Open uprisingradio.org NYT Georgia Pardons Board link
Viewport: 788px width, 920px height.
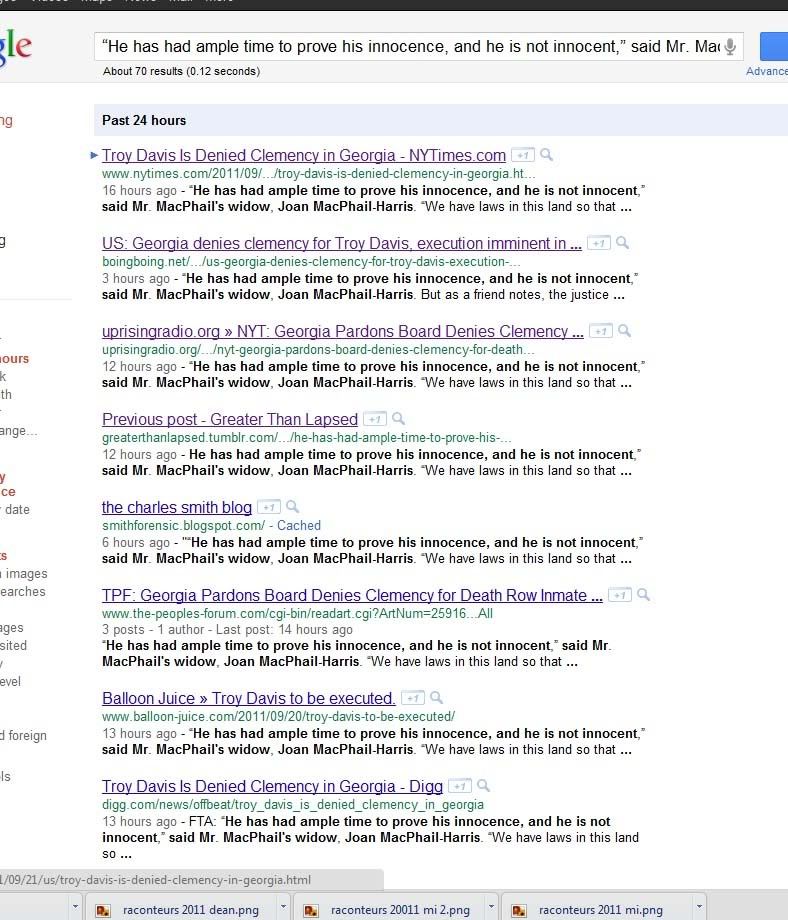pyautogui.click(x=343, y=332)
